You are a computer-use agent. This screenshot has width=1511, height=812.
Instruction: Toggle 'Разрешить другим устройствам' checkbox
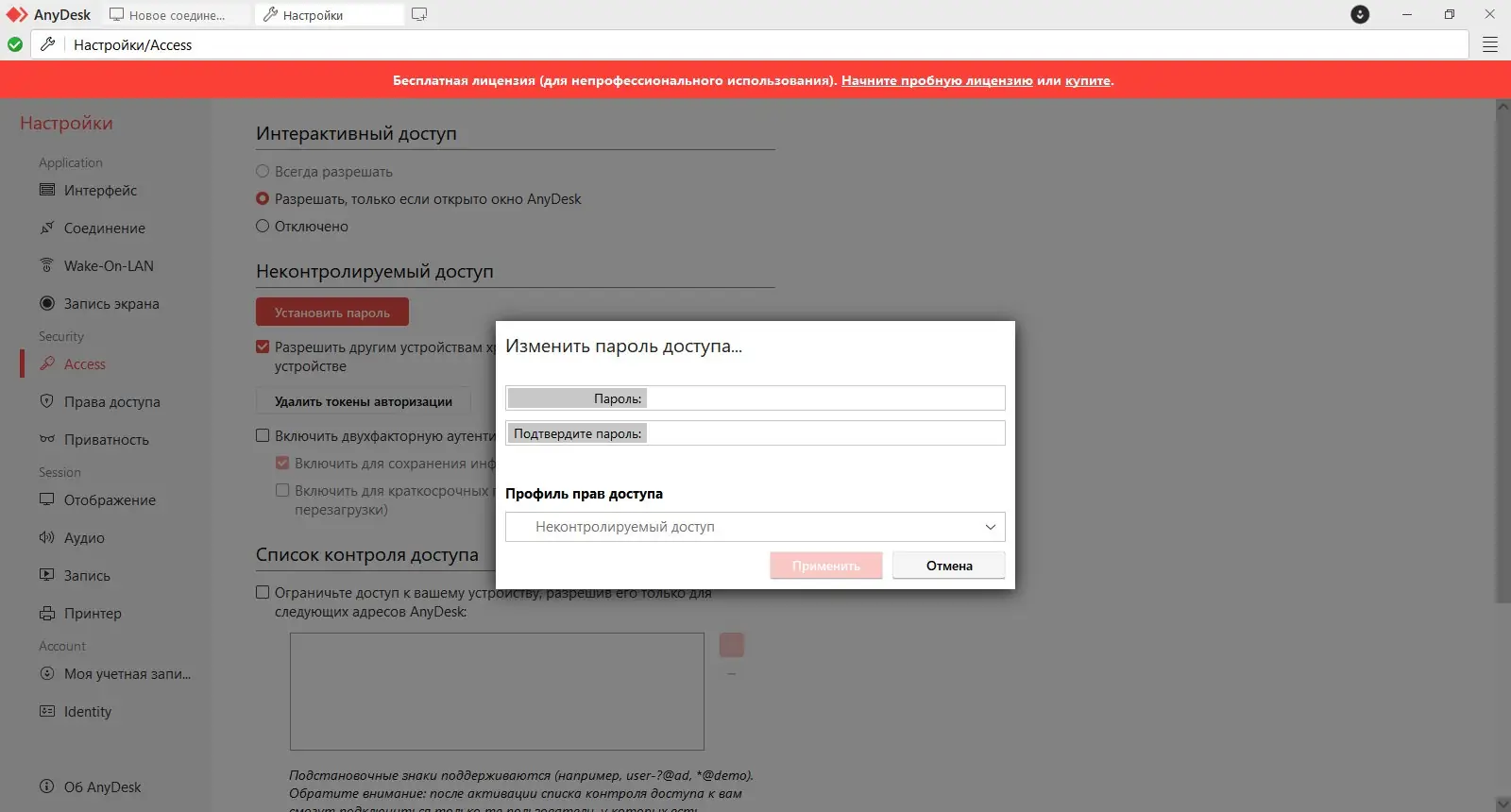coord(263,347)
